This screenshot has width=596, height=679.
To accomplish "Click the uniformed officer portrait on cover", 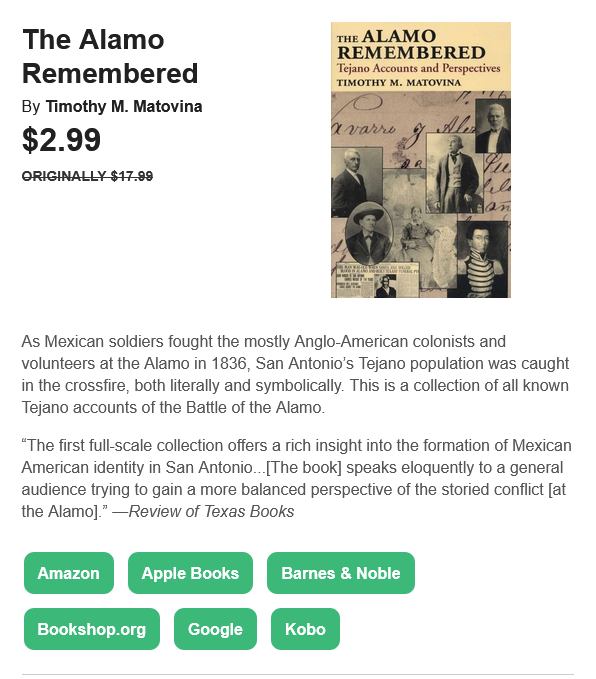I will 482,259.
